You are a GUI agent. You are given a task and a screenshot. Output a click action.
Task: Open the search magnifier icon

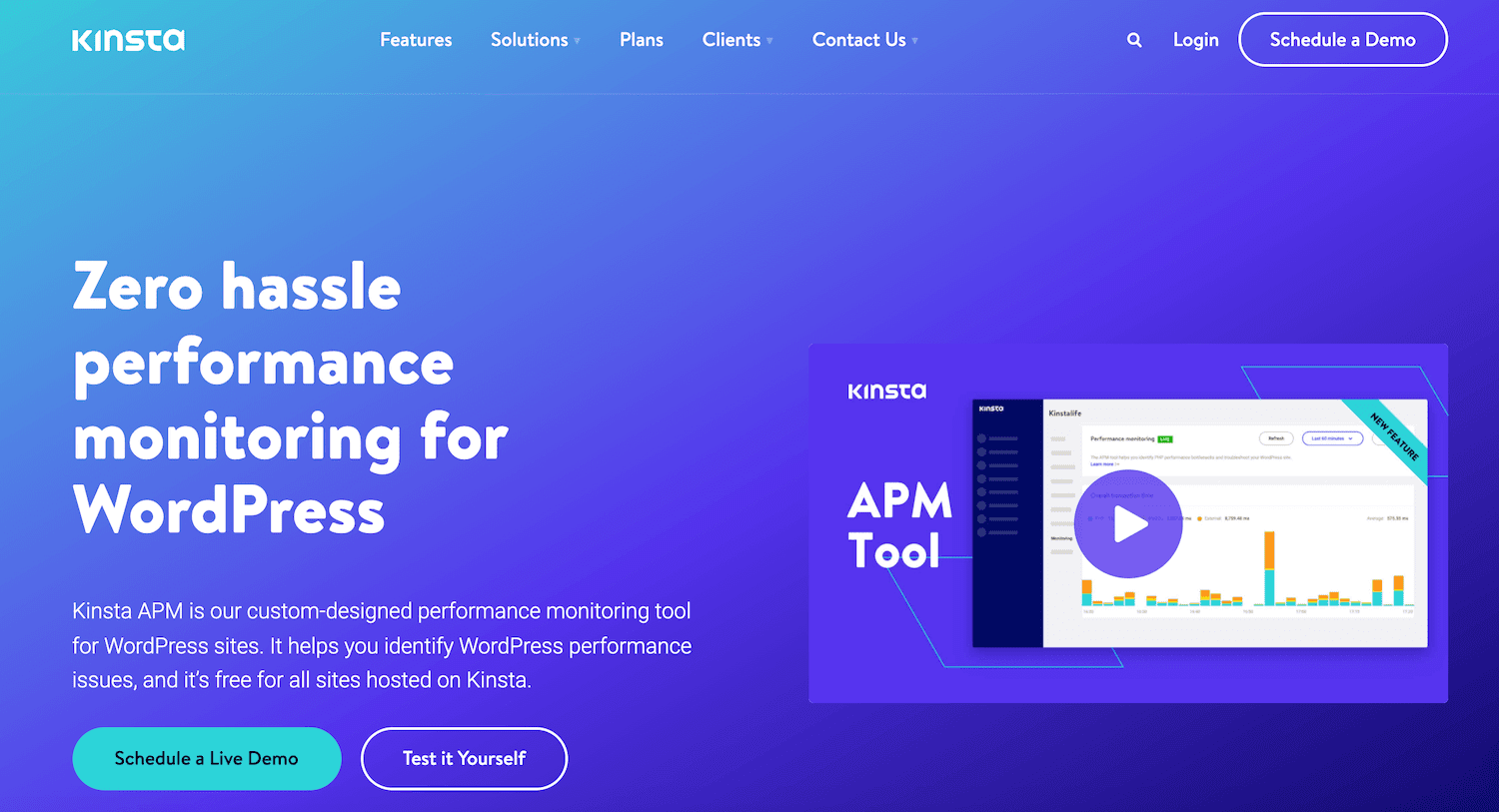tap(1134, 40)
